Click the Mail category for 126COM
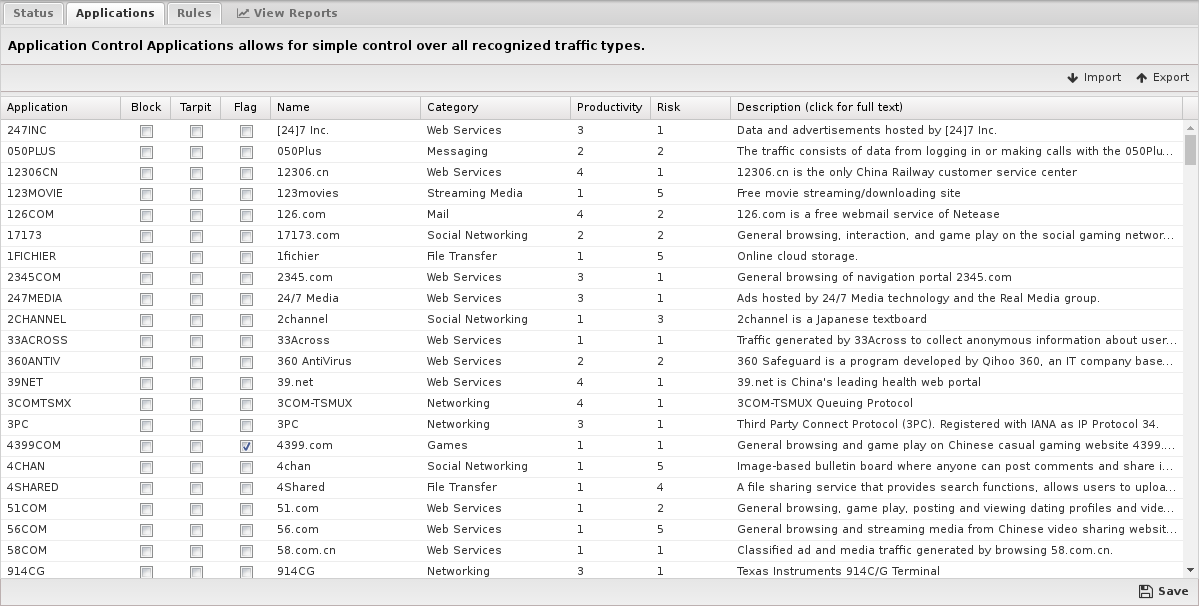Viewport: 1199px width, 606px height. coord(495,214)
